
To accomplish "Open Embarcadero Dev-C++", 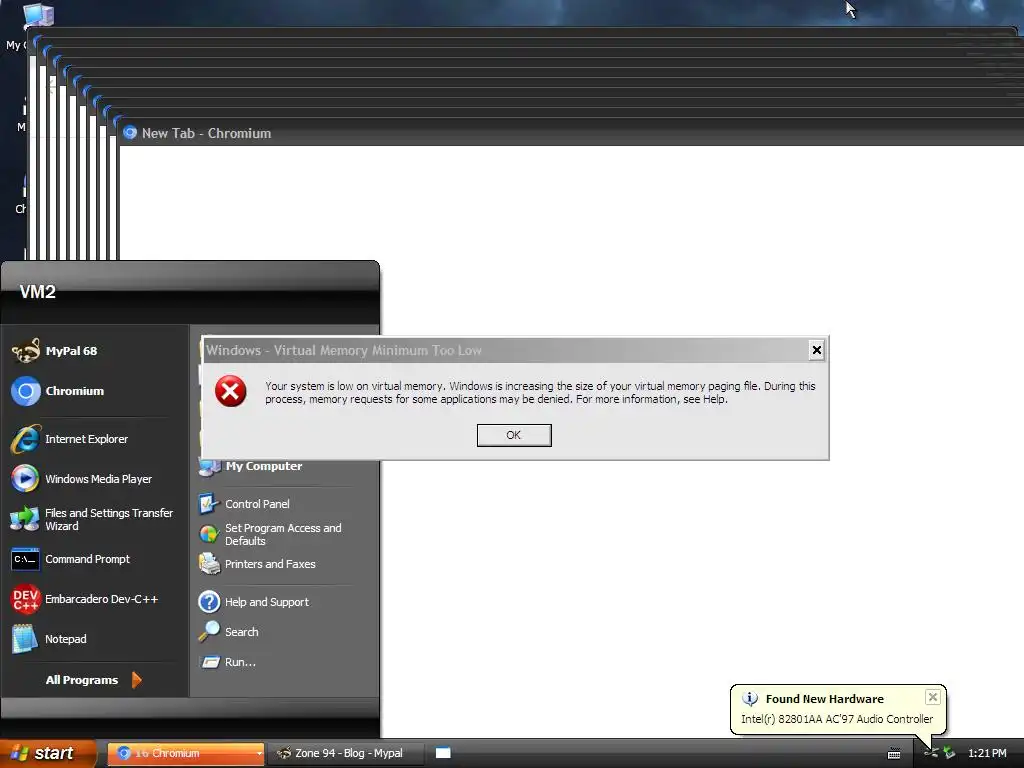I will pos(85,599).
